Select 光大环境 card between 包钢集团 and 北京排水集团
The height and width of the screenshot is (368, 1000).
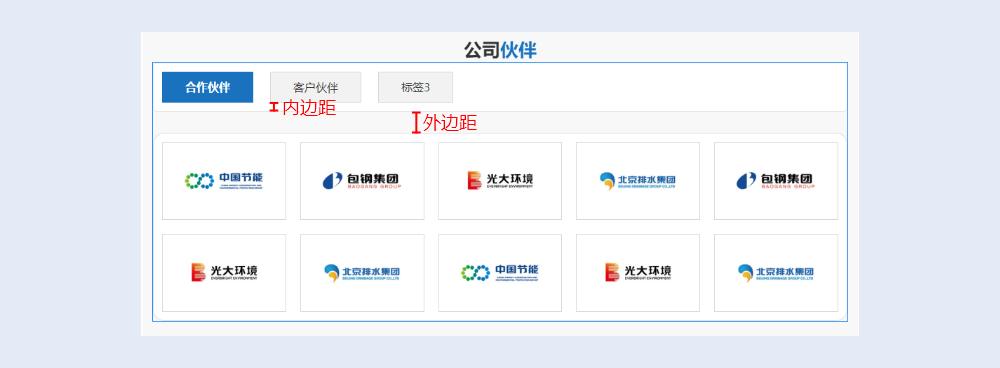coord(500,181)
